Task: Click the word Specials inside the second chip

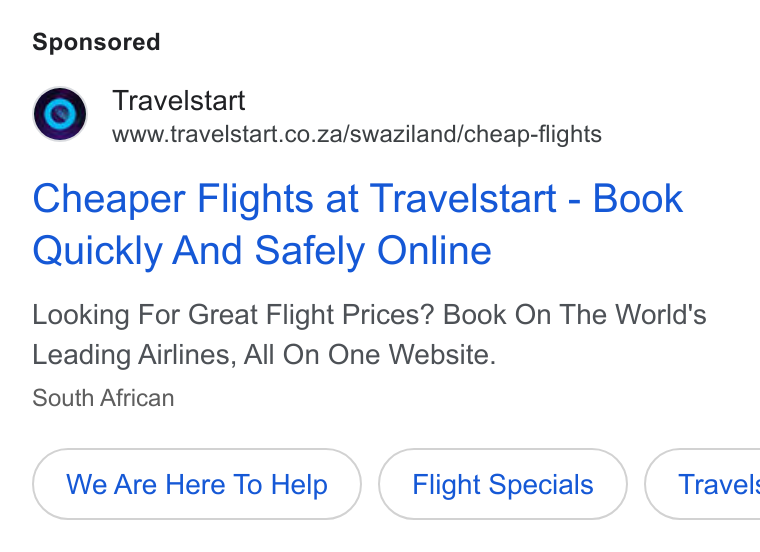Action: [541, 485]
